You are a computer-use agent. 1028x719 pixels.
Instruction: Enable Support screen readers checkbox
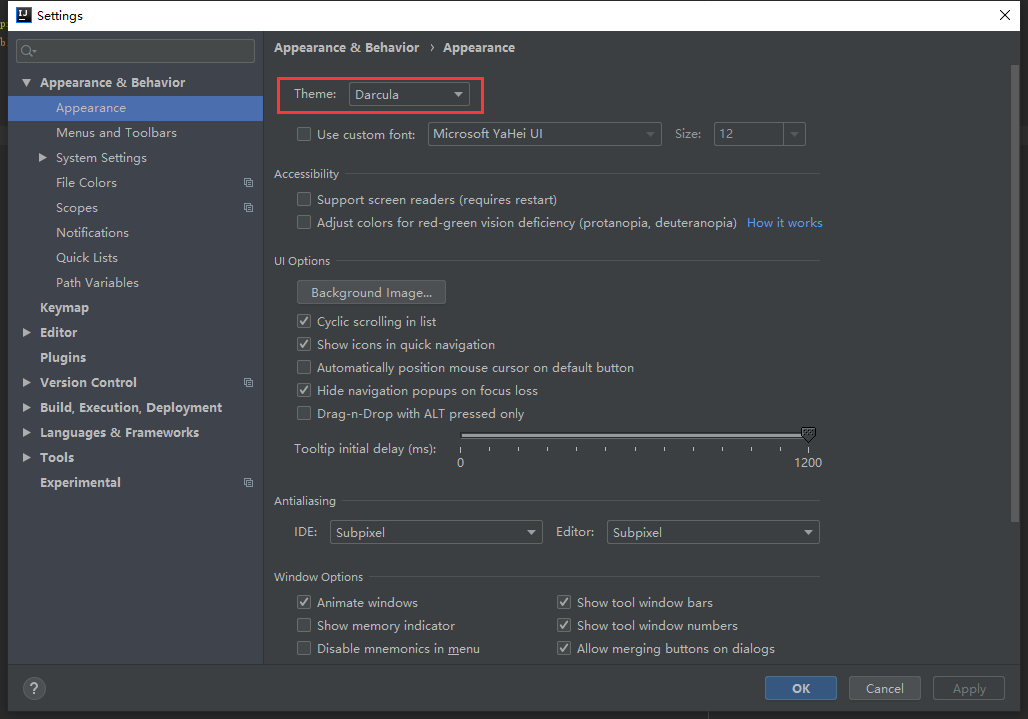(304, 199)
